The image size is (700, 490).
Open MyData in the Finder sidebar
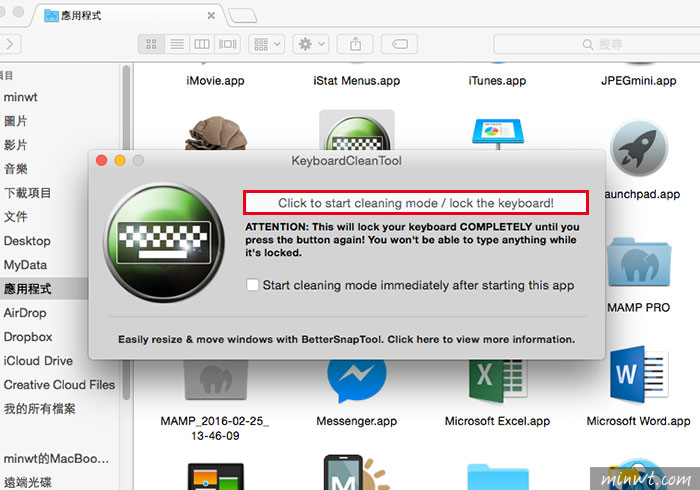(x=25, y=265)
